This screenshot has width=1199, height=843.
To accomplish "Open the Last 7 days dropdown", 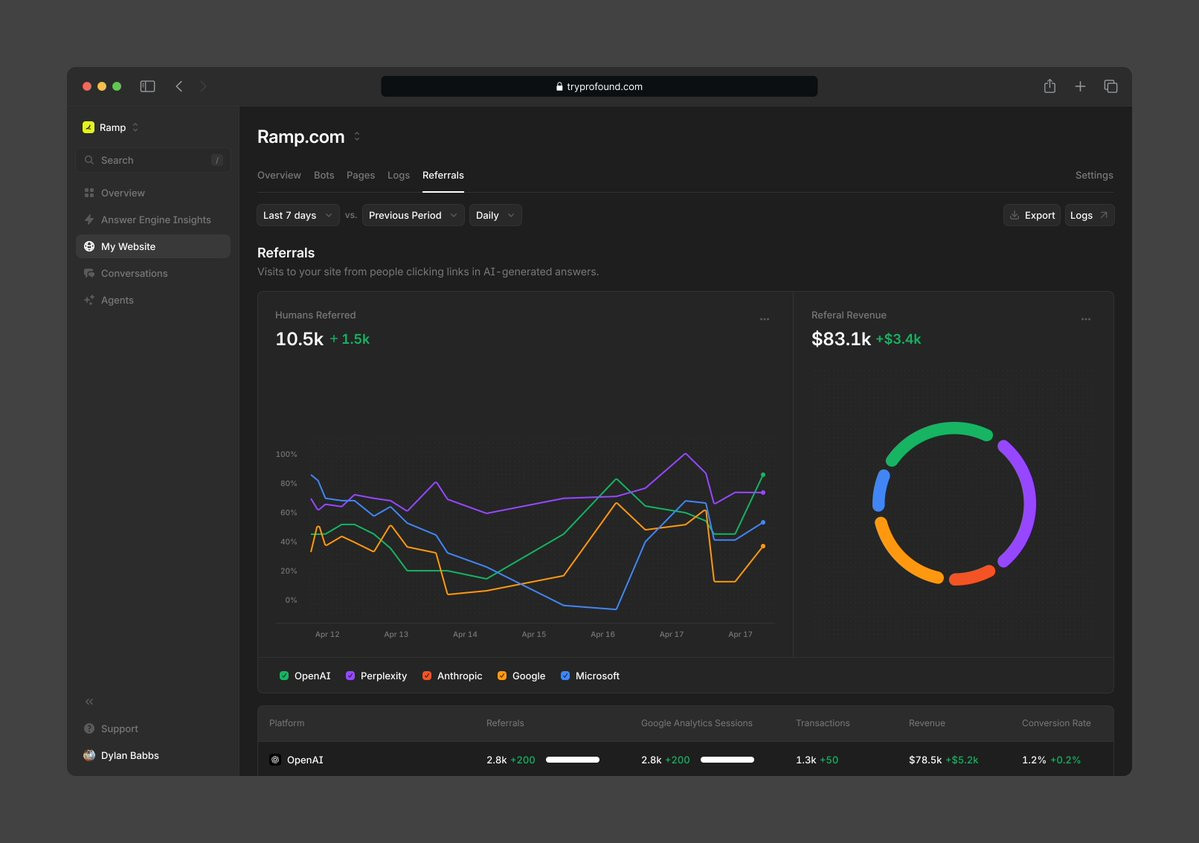I will [x=298, y=215].
